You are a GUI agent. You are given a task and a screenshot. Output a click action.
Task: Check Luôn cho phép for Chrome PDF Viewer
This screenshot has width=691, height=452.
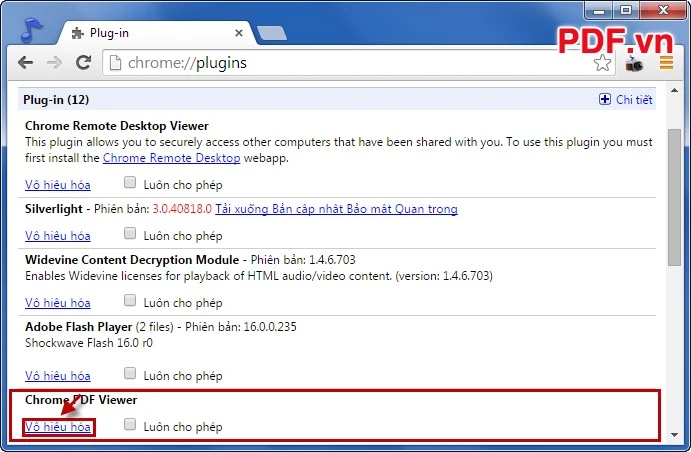pos(130,424)
